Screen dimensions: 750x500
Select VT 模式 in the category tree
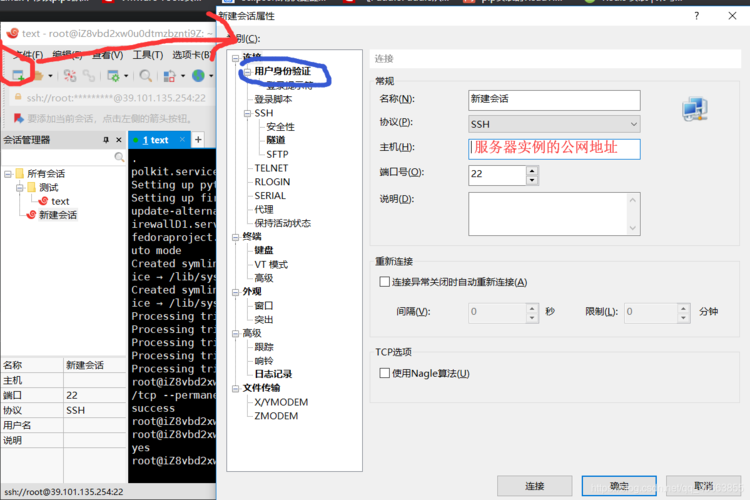click(271, 265)
